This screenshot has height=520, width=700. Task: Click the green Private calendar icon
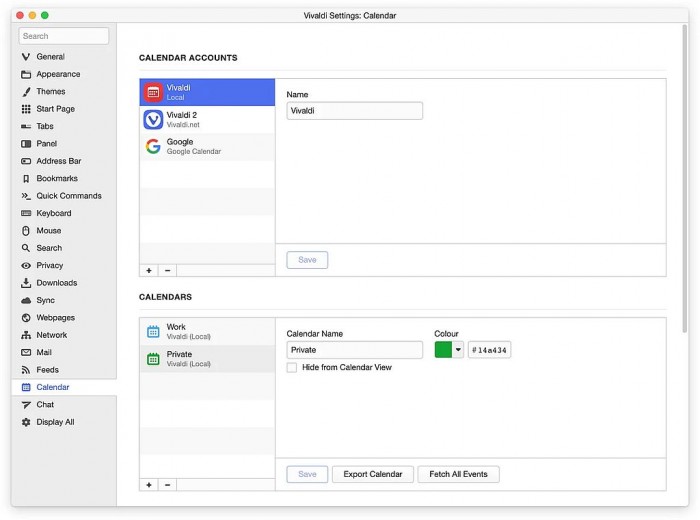(x=153, y=359)
